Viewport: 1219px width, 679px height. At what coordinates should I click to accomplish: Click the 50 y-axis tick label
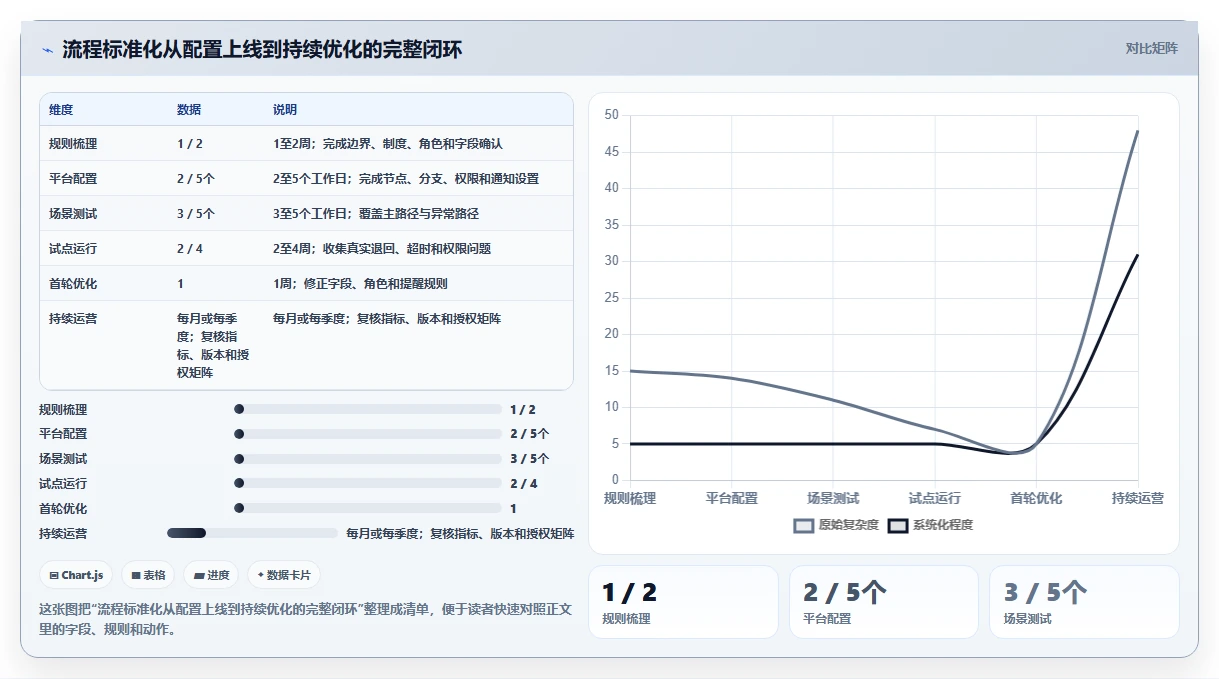[612, 115]
